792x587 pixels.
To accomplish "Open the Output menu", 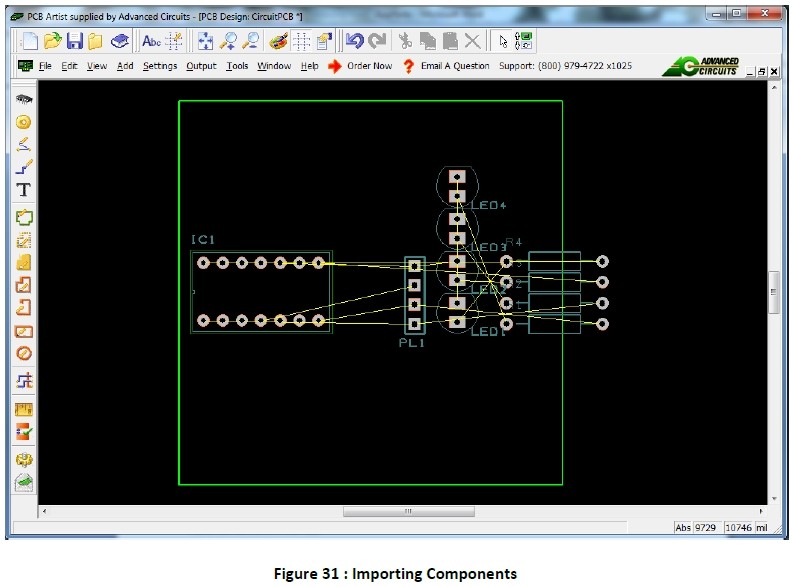I will (x=201, y=66).
